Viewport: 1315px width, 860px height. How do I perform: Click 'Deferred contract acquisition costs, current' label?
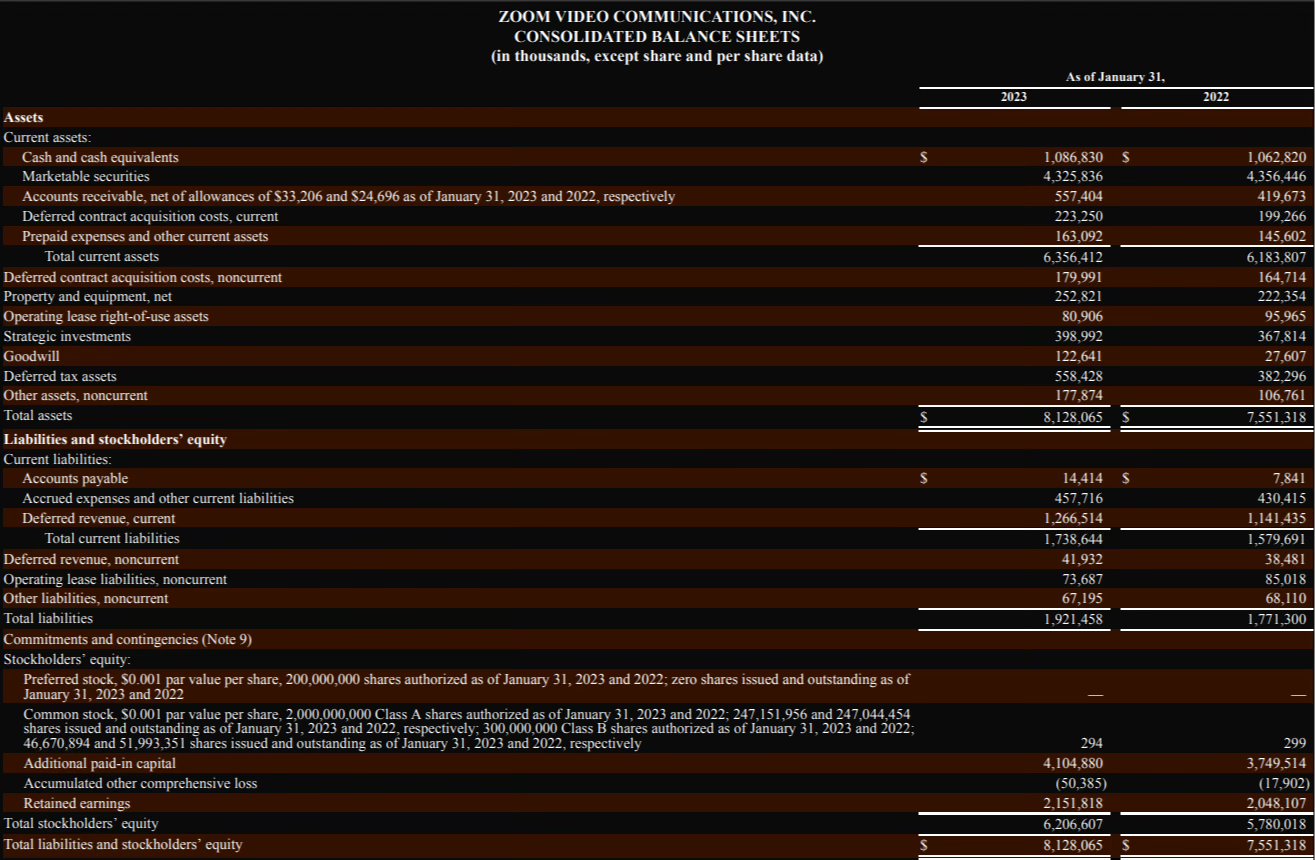point(150,217)
